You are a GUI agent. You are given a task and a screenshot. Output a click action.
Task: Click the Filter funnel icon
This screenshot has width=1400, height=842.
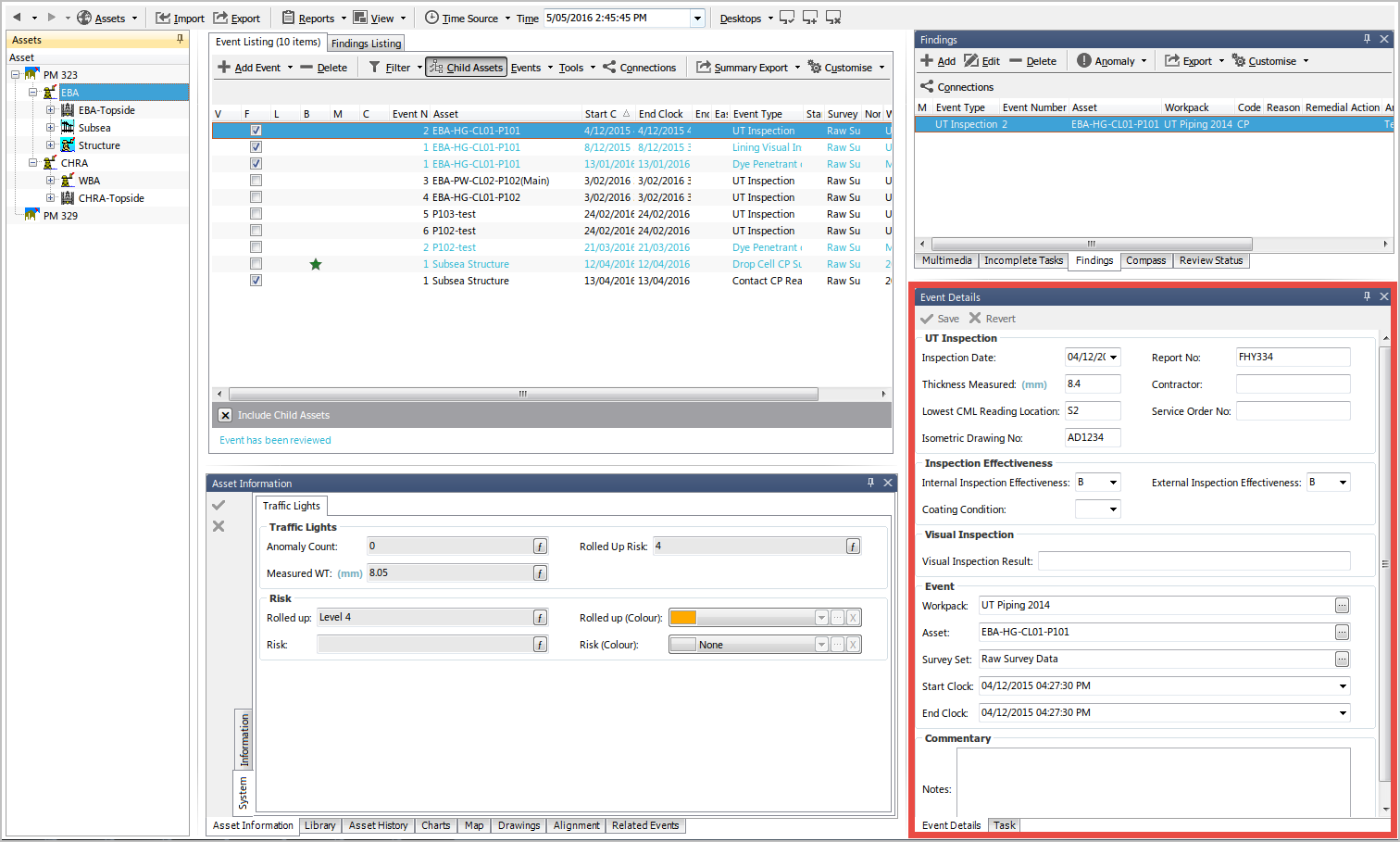(375, 68)
